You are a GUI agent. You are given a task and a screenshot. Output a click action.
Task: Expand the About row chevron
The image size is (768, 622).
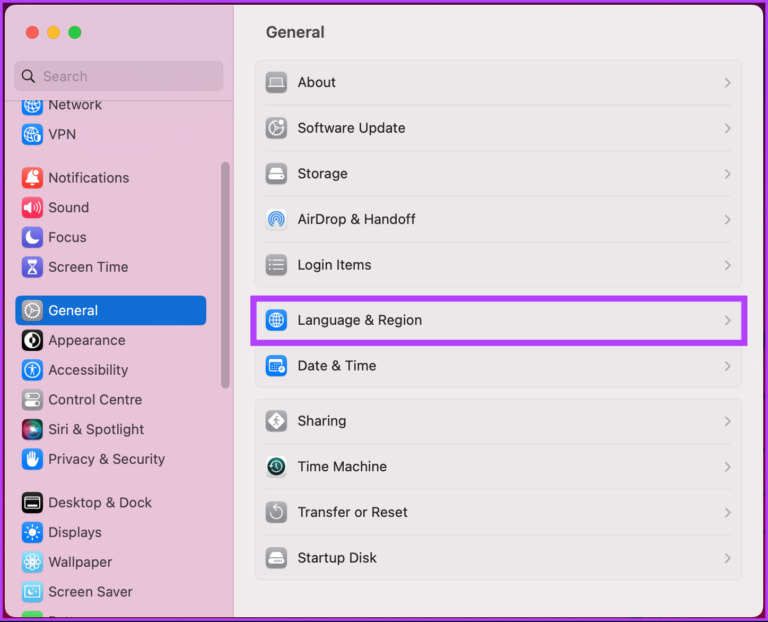click(x=727, y=83)
